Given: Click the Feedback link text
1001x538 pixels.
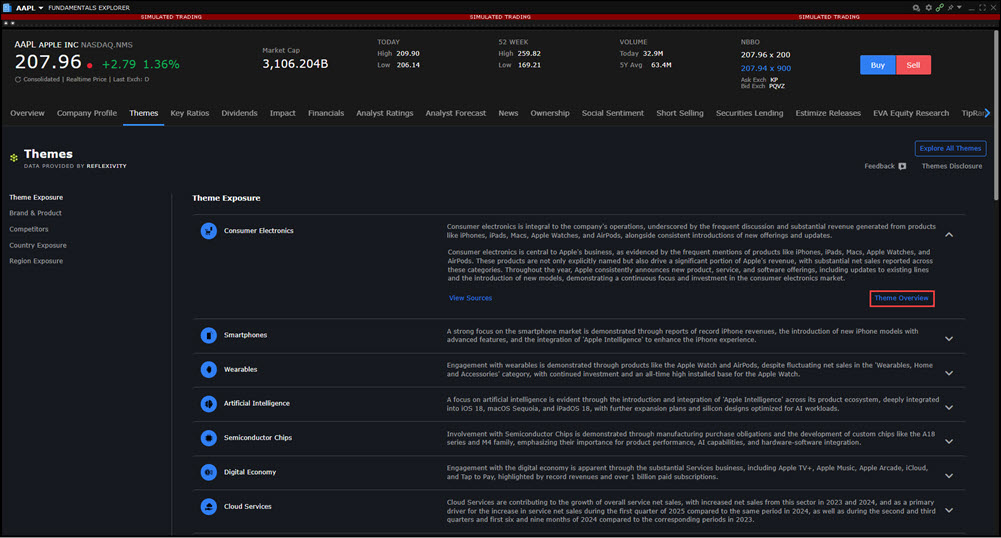Looking at the screenshot, I should pos(880,167).
